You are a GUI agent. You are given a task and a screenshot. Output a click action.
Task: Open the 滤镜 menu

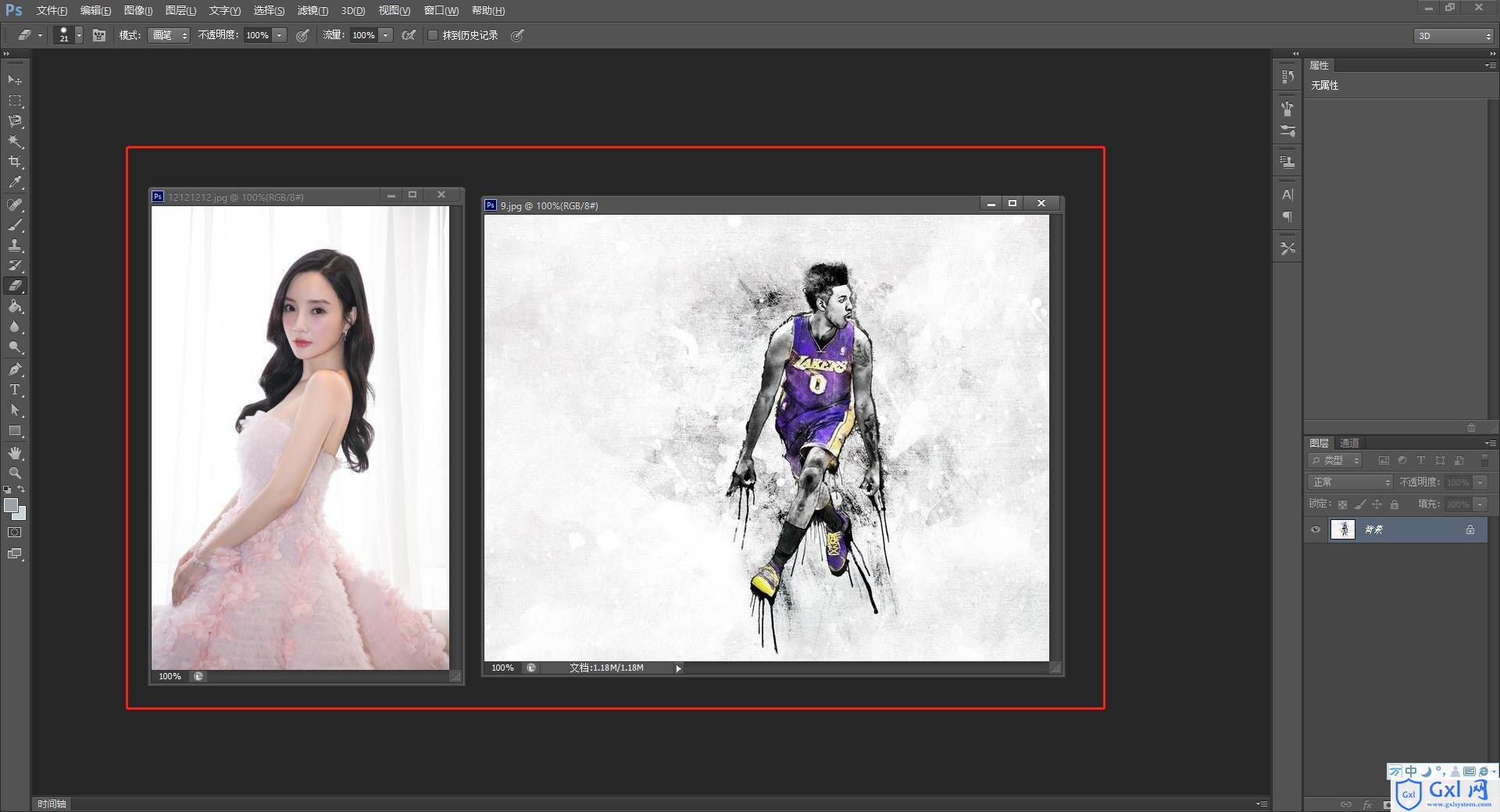coord(312,10)
